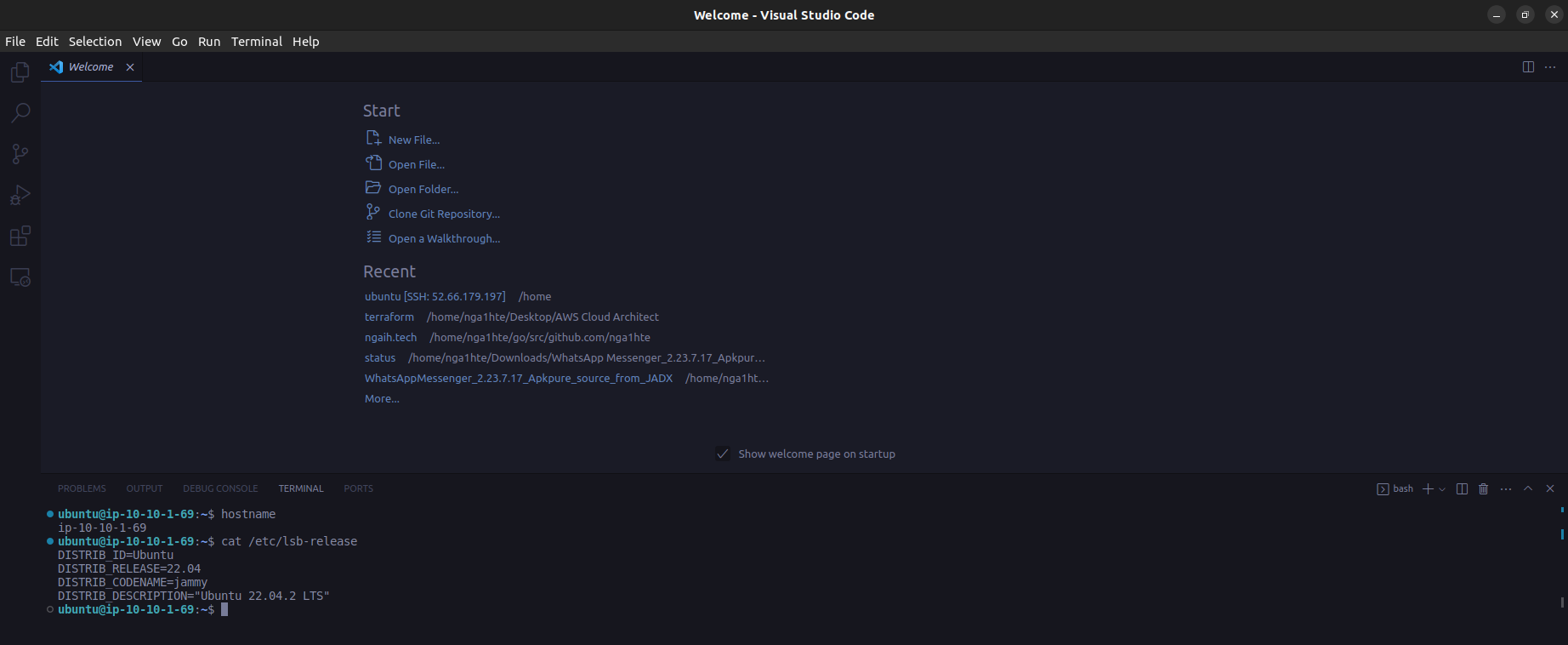Click the New File... link
Screen dimensions: 1568x645
point(414,140)
